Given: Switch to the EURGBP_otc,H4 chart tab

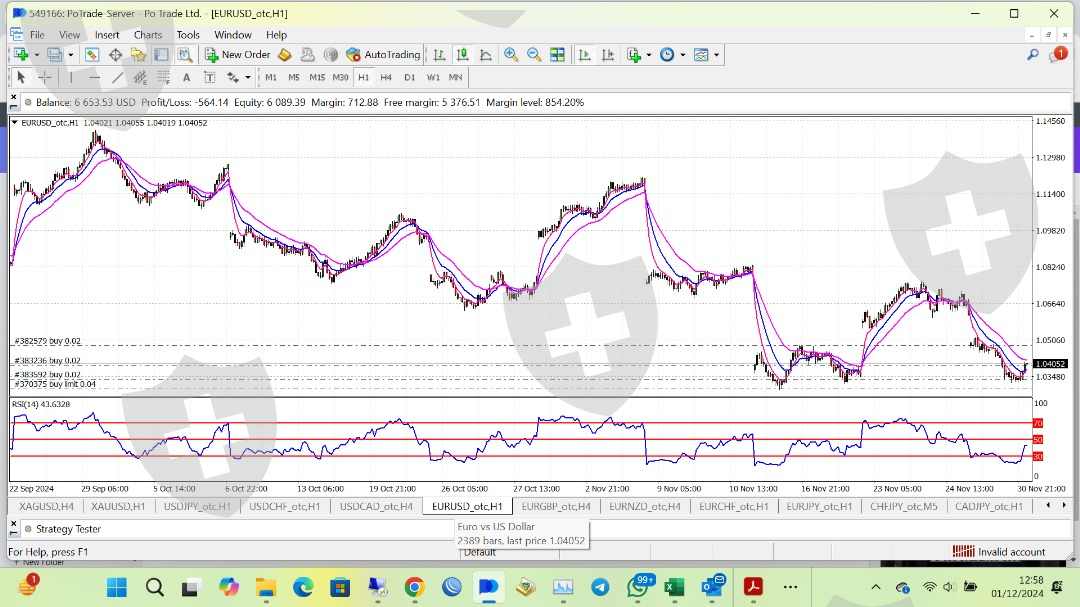Looking at the screenshot, I should (x=556, y=506).
